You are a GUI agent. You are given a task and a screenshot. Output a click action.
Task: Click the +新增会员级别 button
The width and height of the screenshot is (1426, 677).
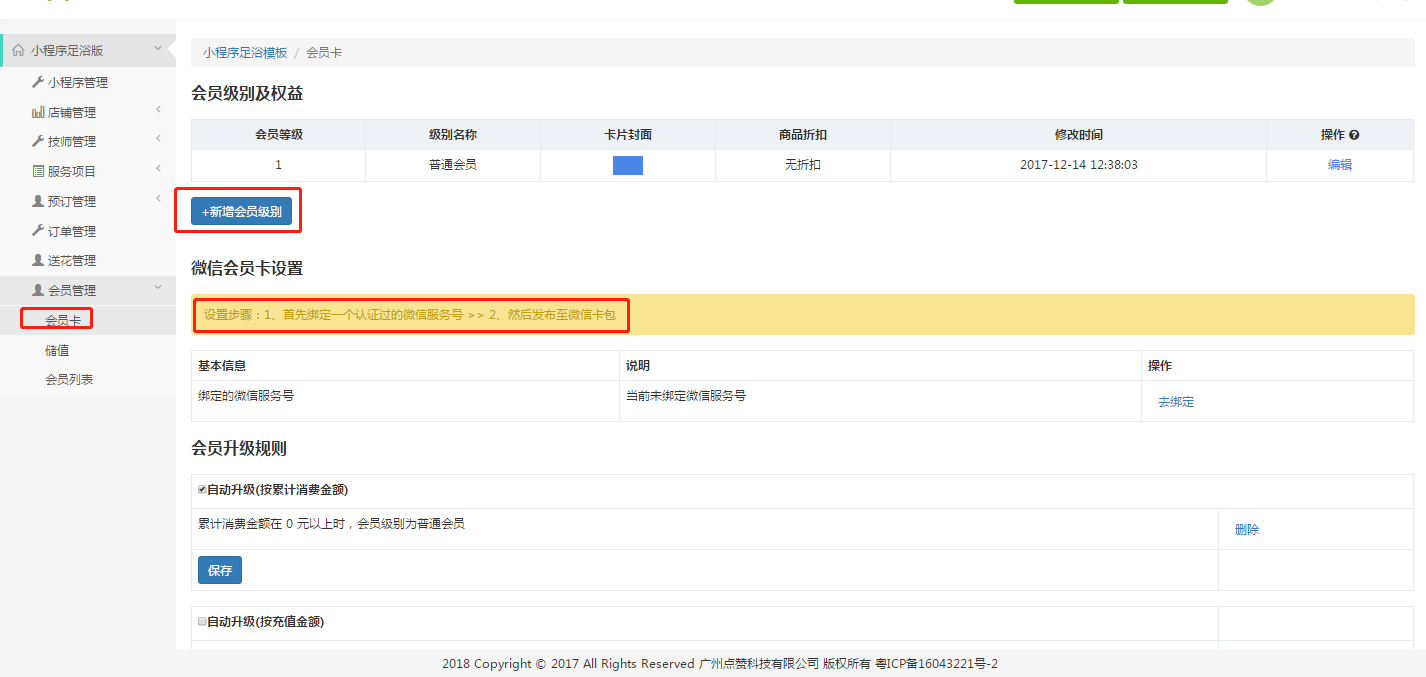[x=241, y=212]
